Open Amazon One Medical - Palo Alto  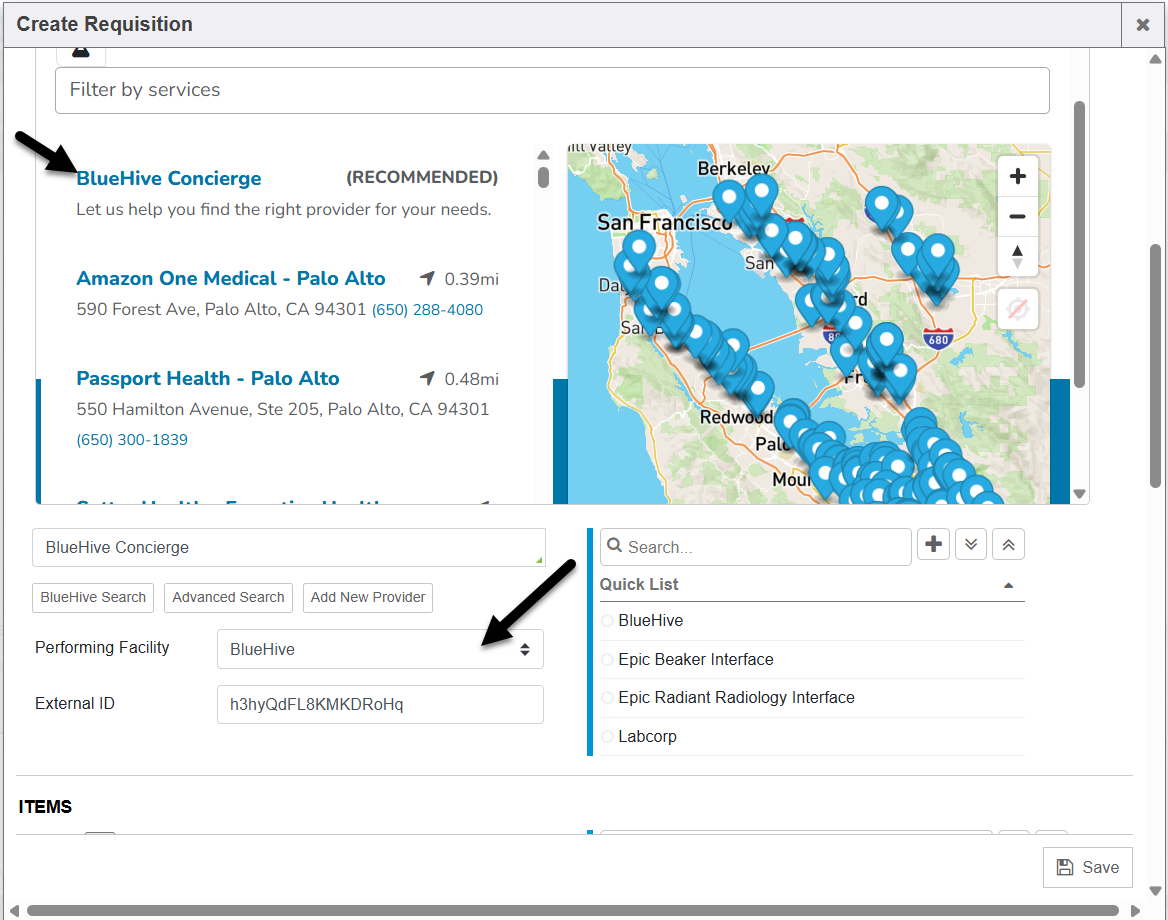pos(231,278)
